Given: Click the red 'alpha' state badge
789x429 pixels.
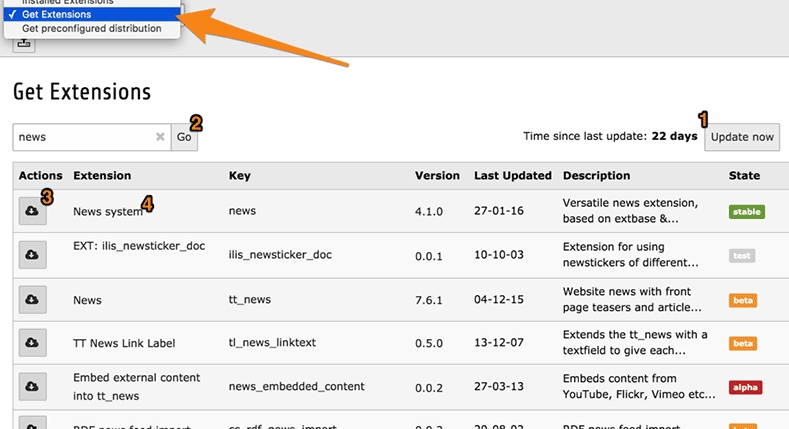Looking at the screenshot, I should pos(745,387).
